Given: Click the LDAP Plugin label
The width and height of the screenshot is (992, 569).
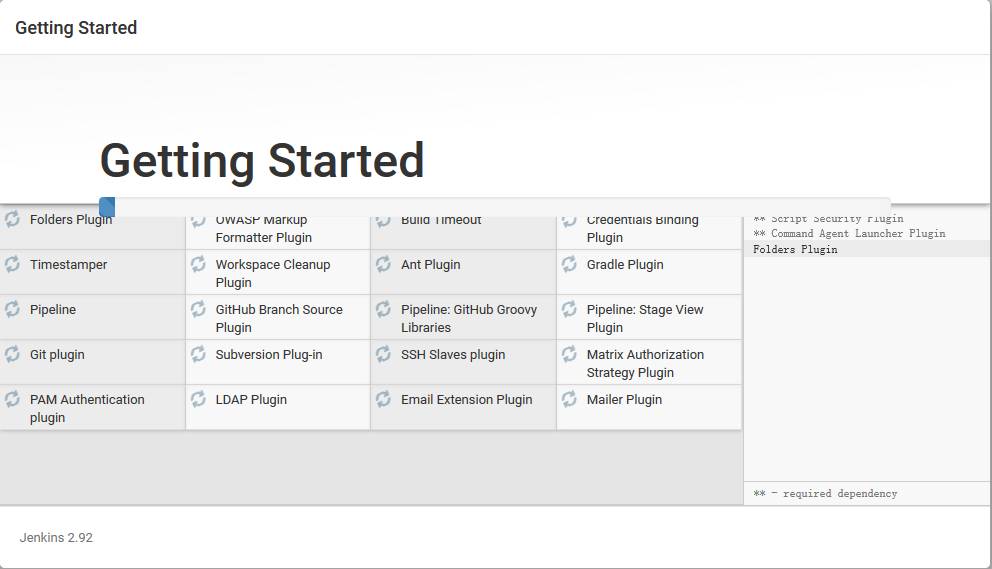Looking at the screenshot, I should click(251, 399).
